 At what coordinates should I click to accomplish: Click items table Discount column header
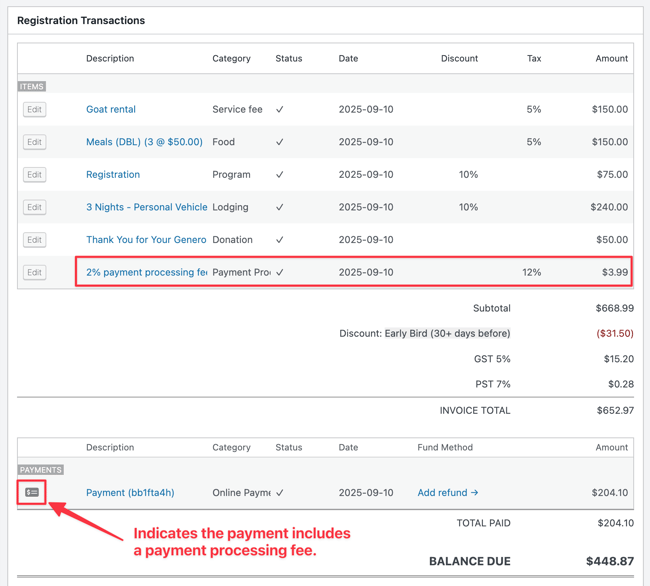click(459, 58)
